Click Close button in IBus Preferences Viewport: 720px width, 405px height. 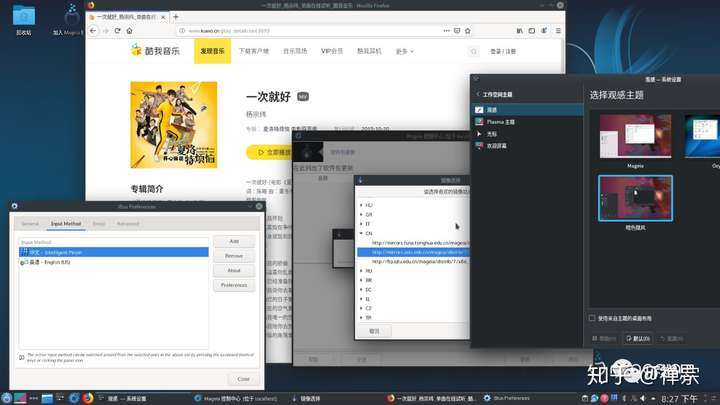coord(243,379)
